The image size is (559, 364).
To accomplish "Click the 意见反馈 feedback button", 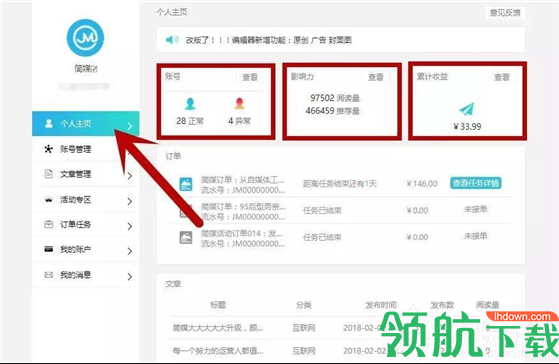I will [505, 13].
